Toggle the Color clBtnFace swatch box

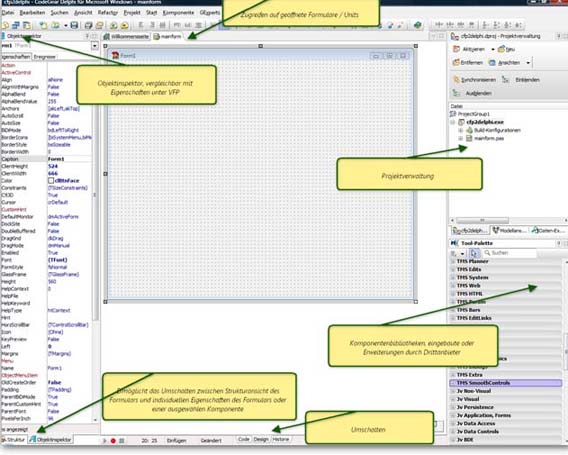pos(51,180)
